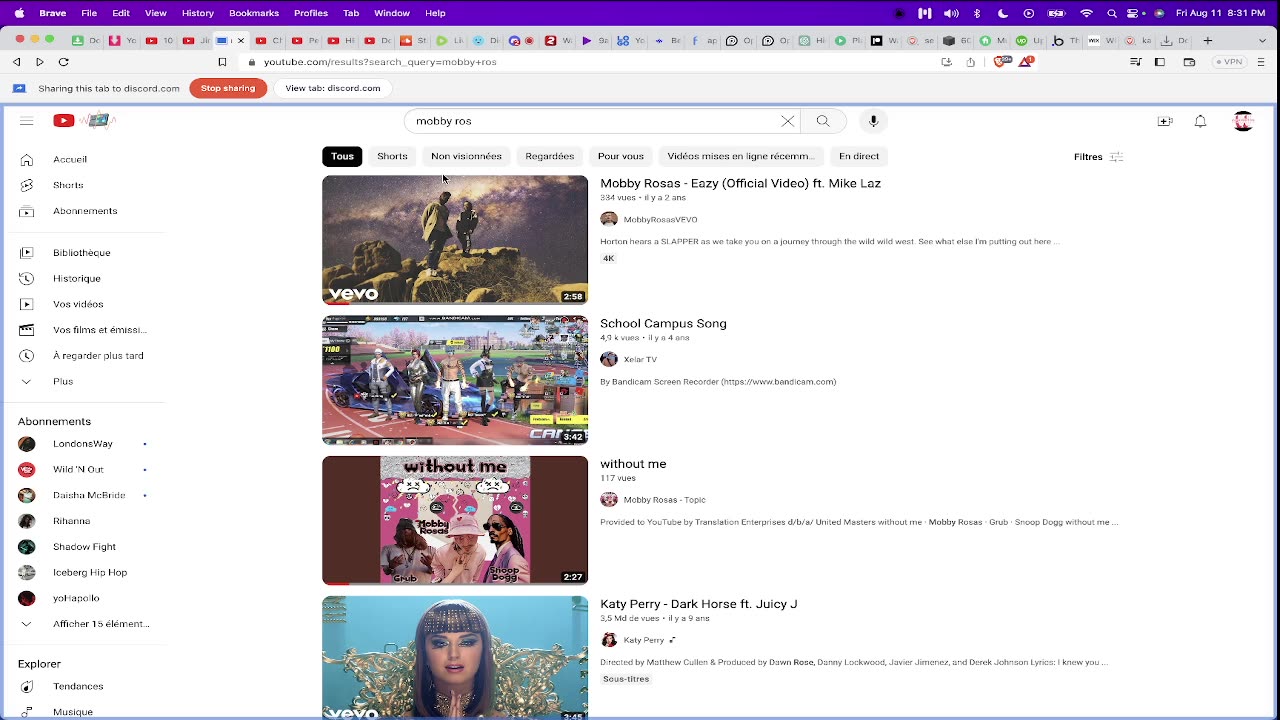Open Iceberg Hip Hop subscription

tap(91, 573)
